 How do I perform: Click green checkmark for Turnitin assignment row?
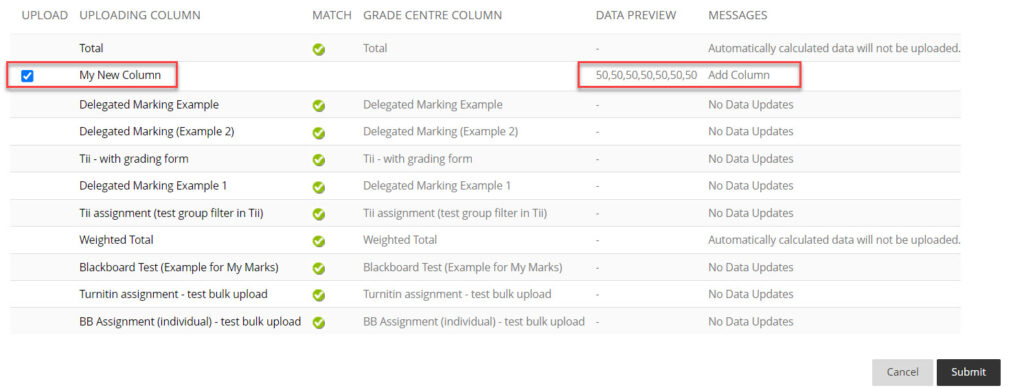[319, 295]
